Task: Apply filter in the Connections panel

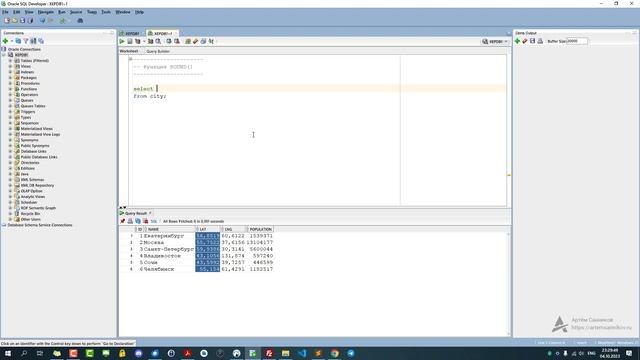Action: click(x=26, y=41)
